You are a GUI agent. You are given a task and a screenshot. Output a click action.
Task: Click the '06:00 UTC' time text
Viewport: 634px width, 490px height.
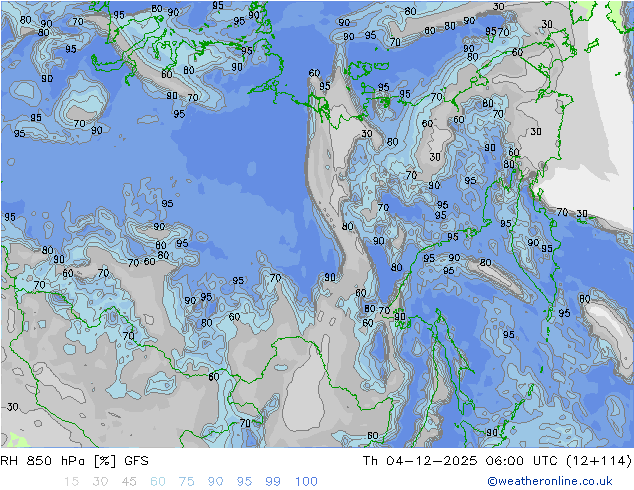click(x=522, y=461)
